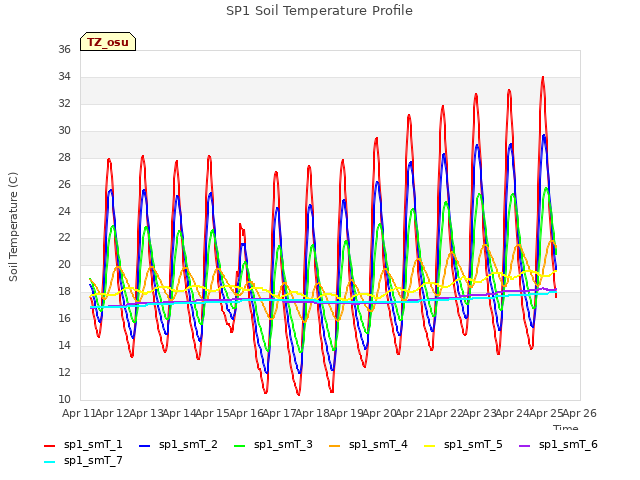Click the Time x-axis label
This screenshot has width=640, height=480.
coord(566,427)
